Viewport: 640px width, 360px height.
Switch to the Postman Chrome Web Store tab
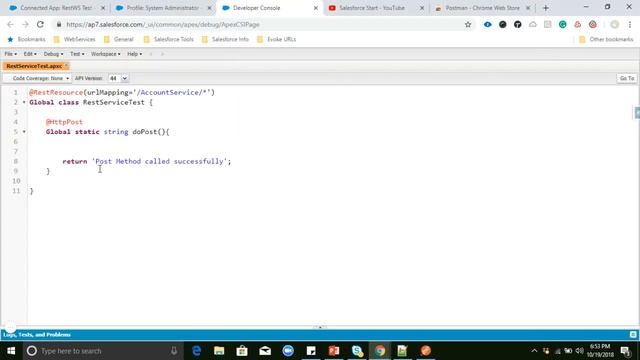(482, 8)
